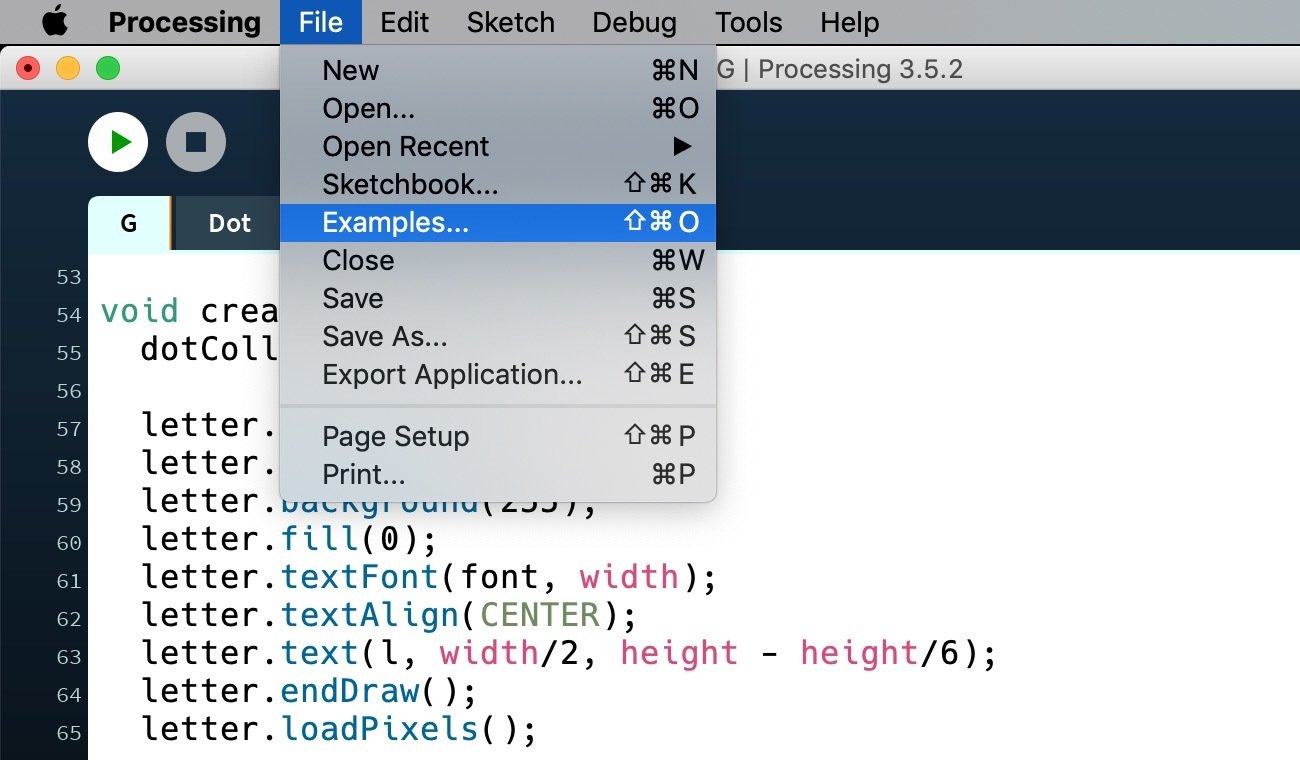Run the sketch with the play button
Screen dimensions: 1300x760
[118, 142]
